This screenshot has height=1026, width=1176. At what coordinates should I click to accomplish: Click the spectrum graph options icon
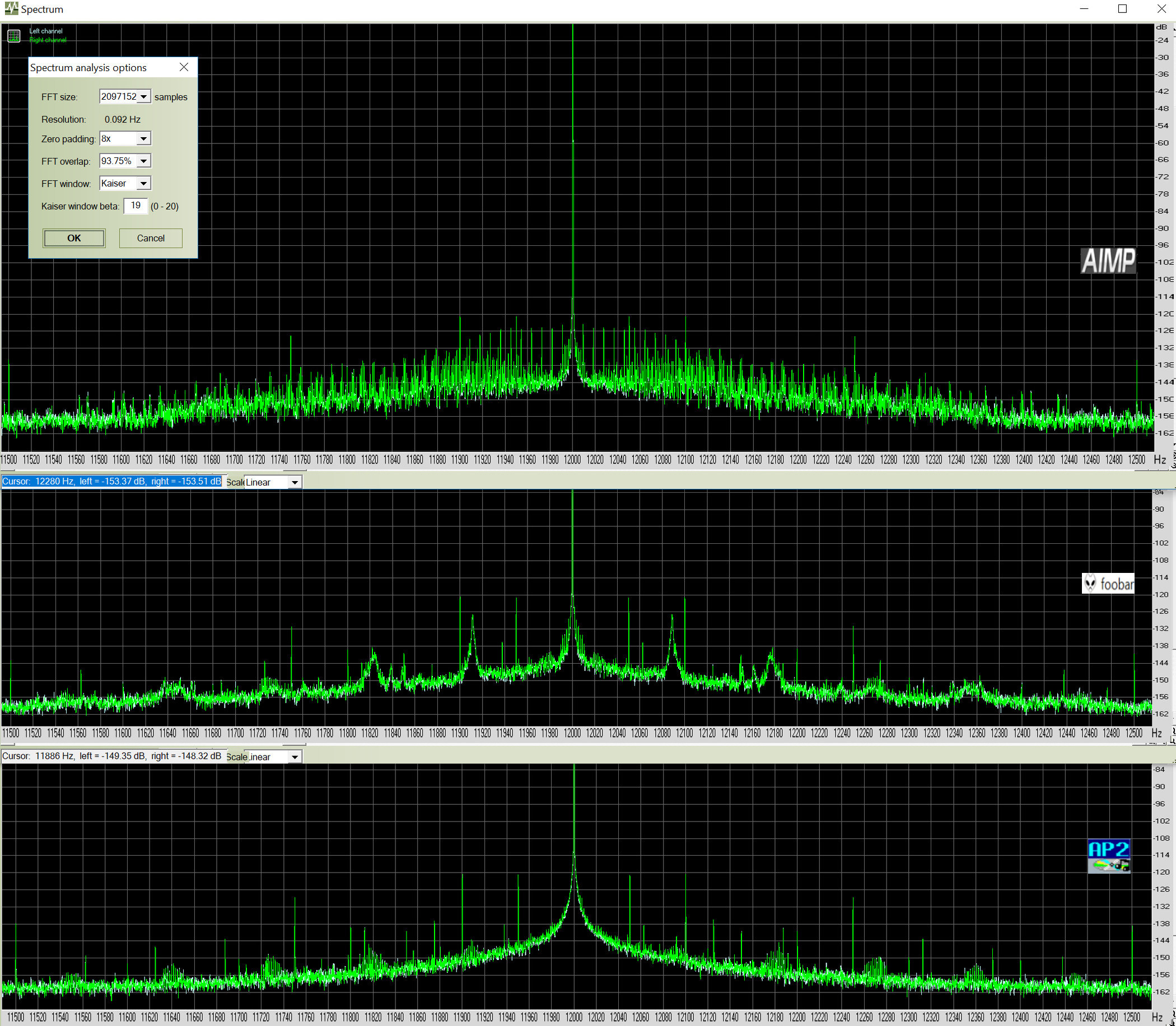coord(14,36)
